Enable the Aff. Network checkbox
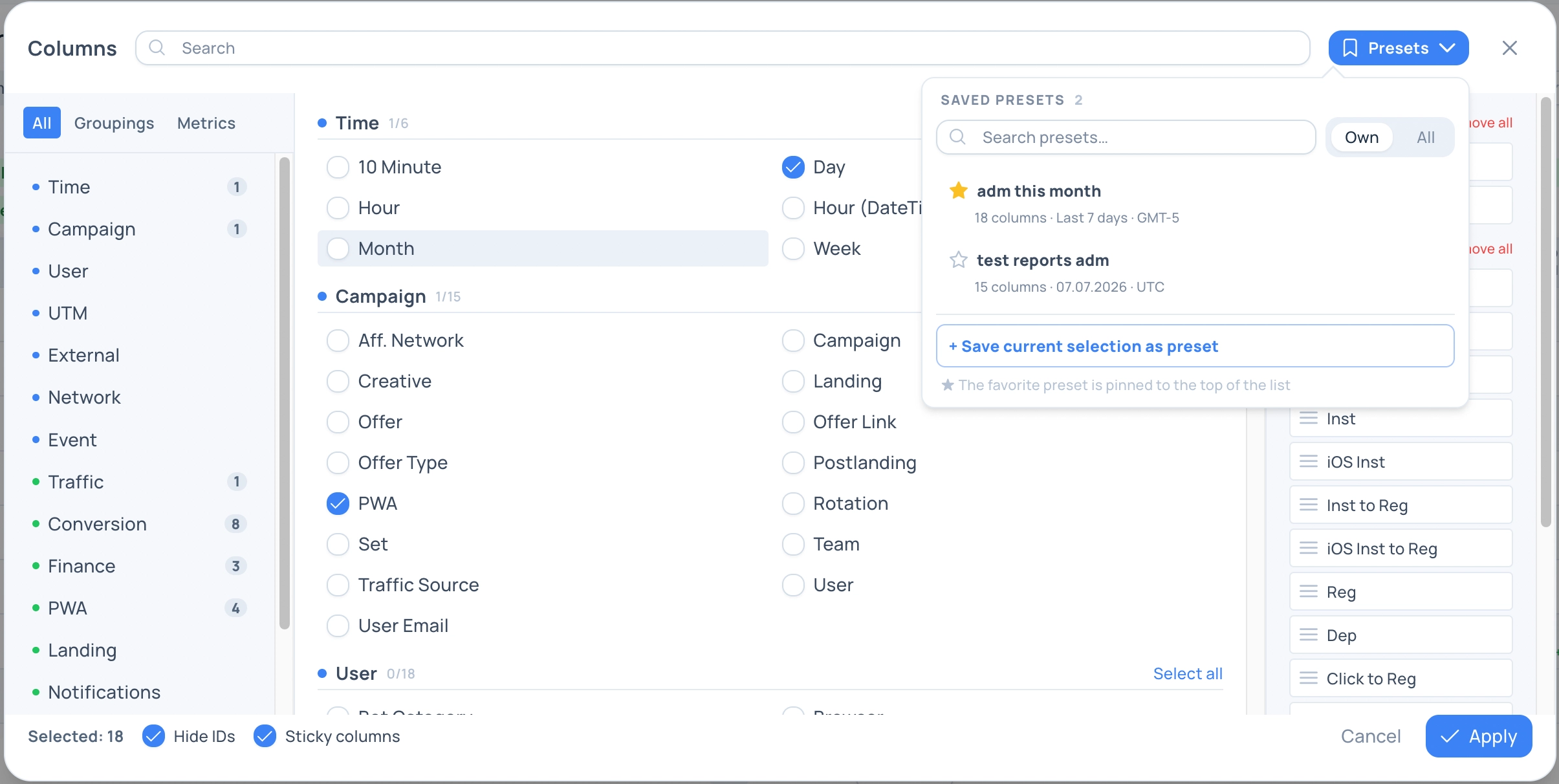 338,340
